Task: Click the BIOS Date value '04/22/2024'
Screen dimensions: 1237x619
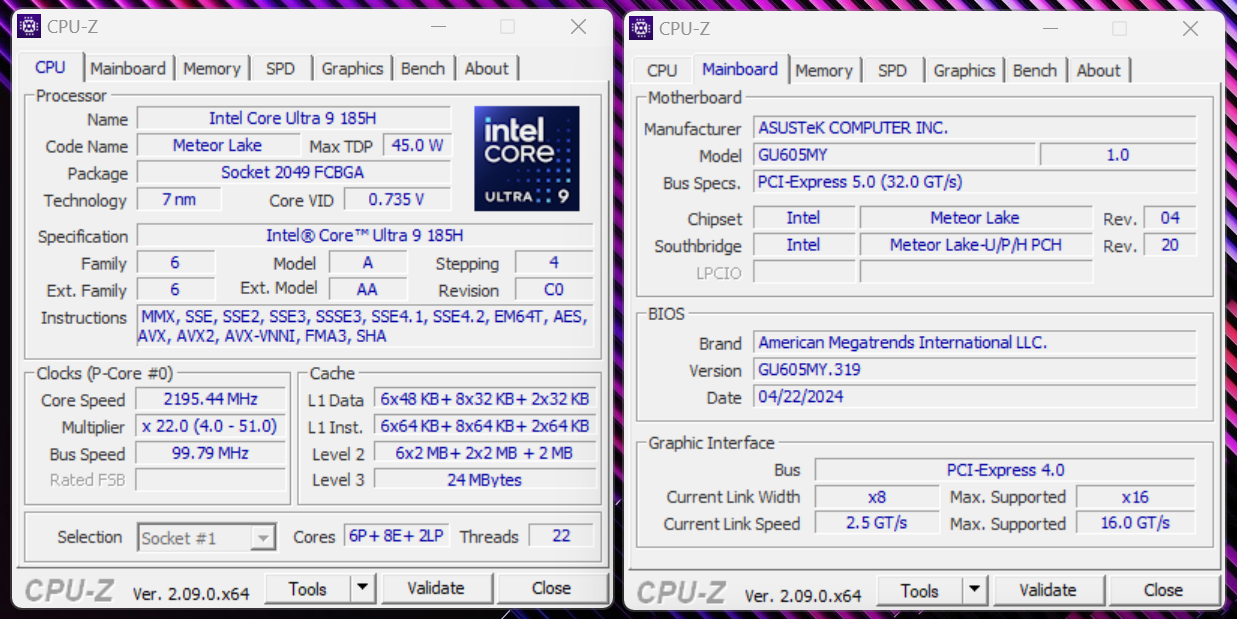Action: (974, 397)
